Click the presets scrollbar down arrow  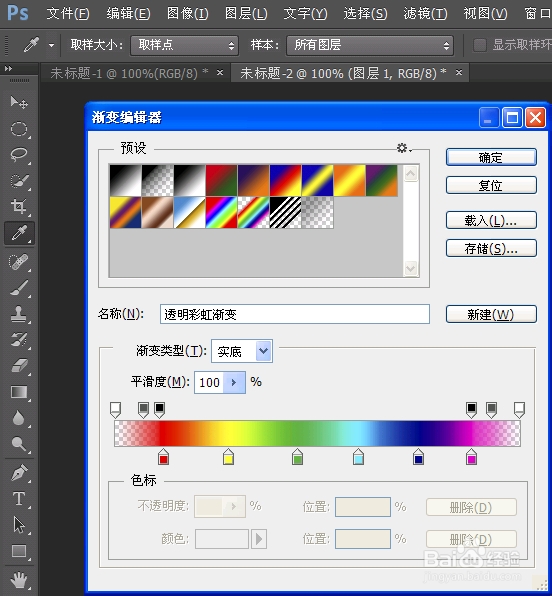[x=411, y=268]
